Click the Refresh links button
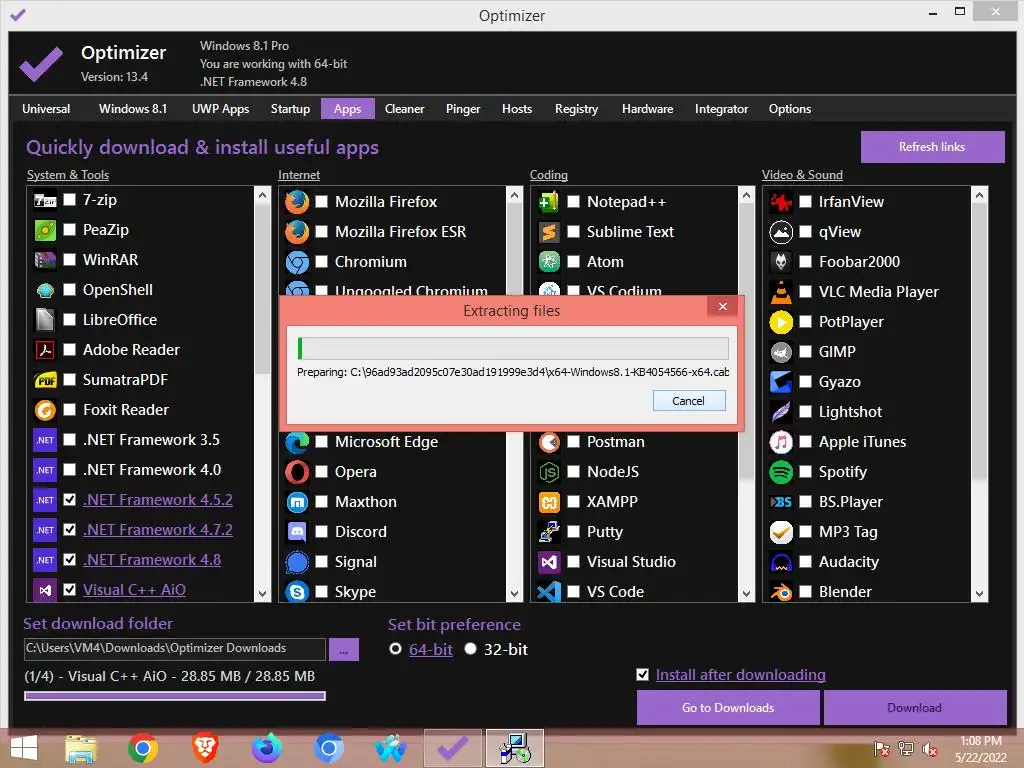 click(932, 147)
